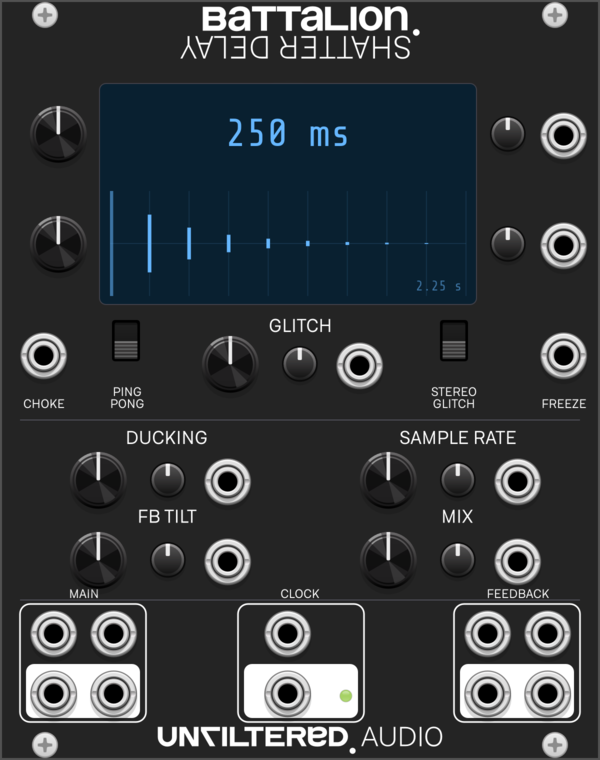Click the DUCKING CV input jack
This screenshot has height=760, width=600.
tap(227, 482)
